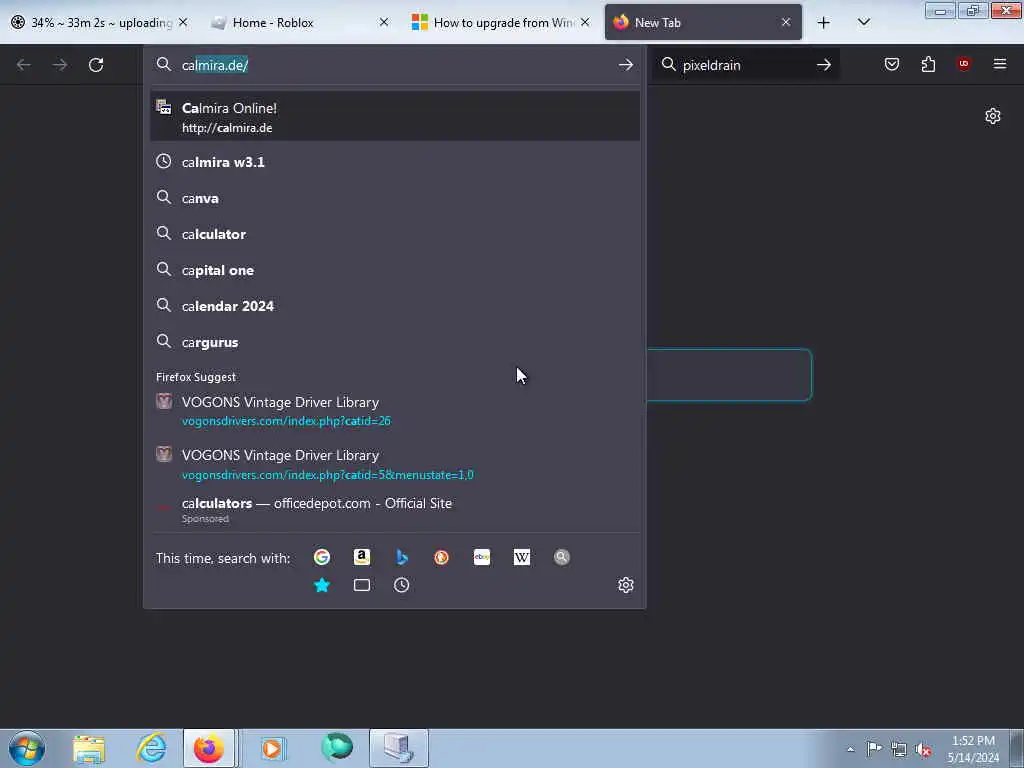Show hidden tray icons arrow
The height and width of the screenshot is (768, 1024).
850,750
